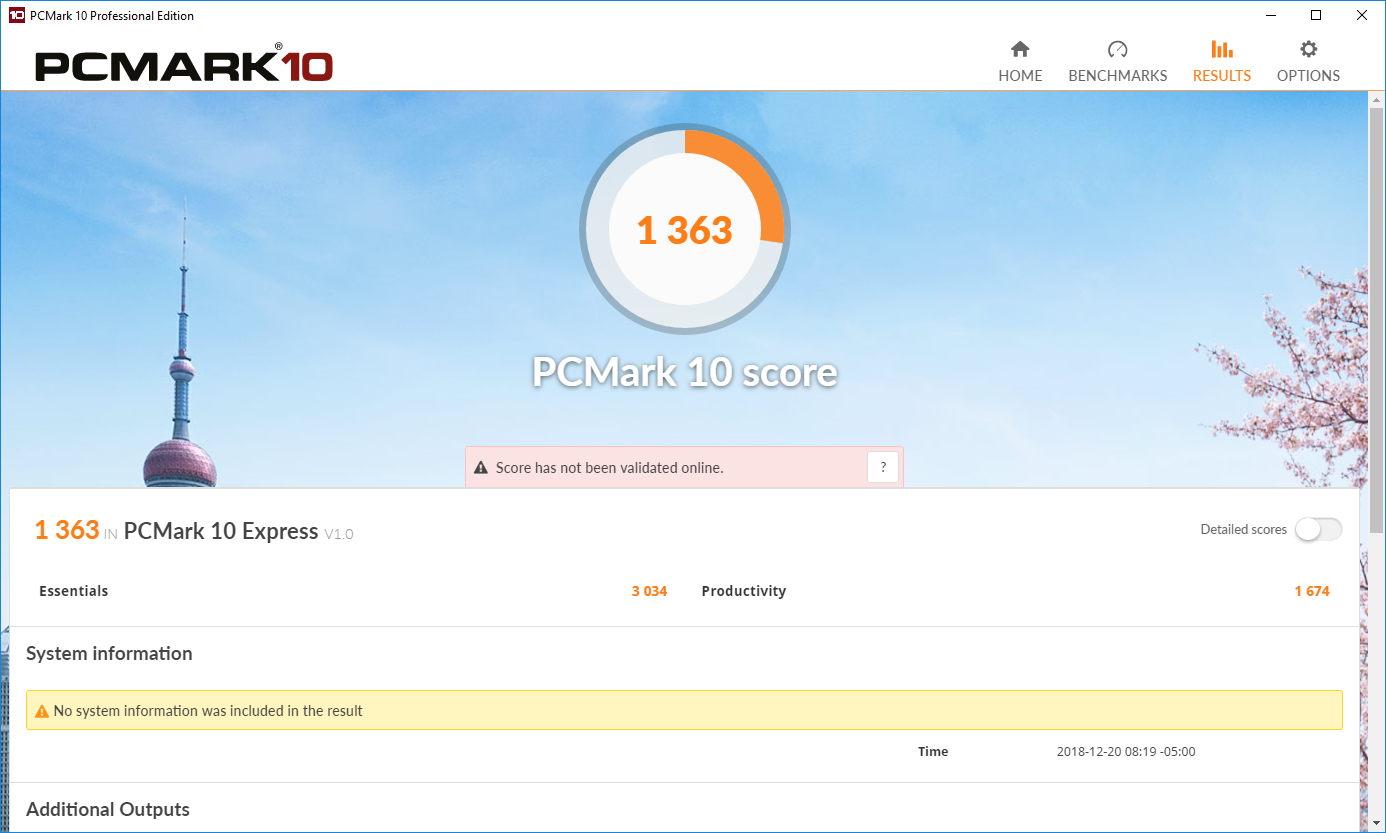This screenshot has height=833, width=1386.
Task: Click the speedometer icon above Benchmarks
Action: click(1118, 49)
